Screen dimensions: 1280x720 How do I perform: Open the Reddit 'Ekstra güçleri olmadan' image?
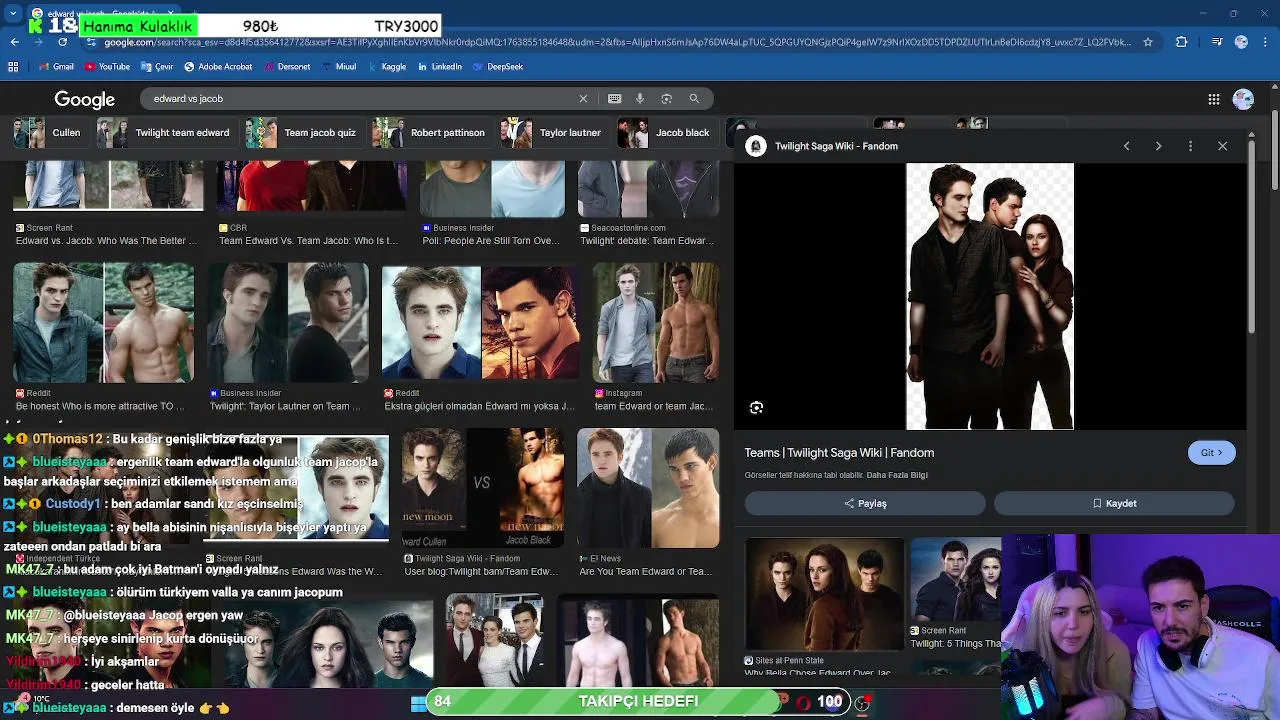(480, 323)
